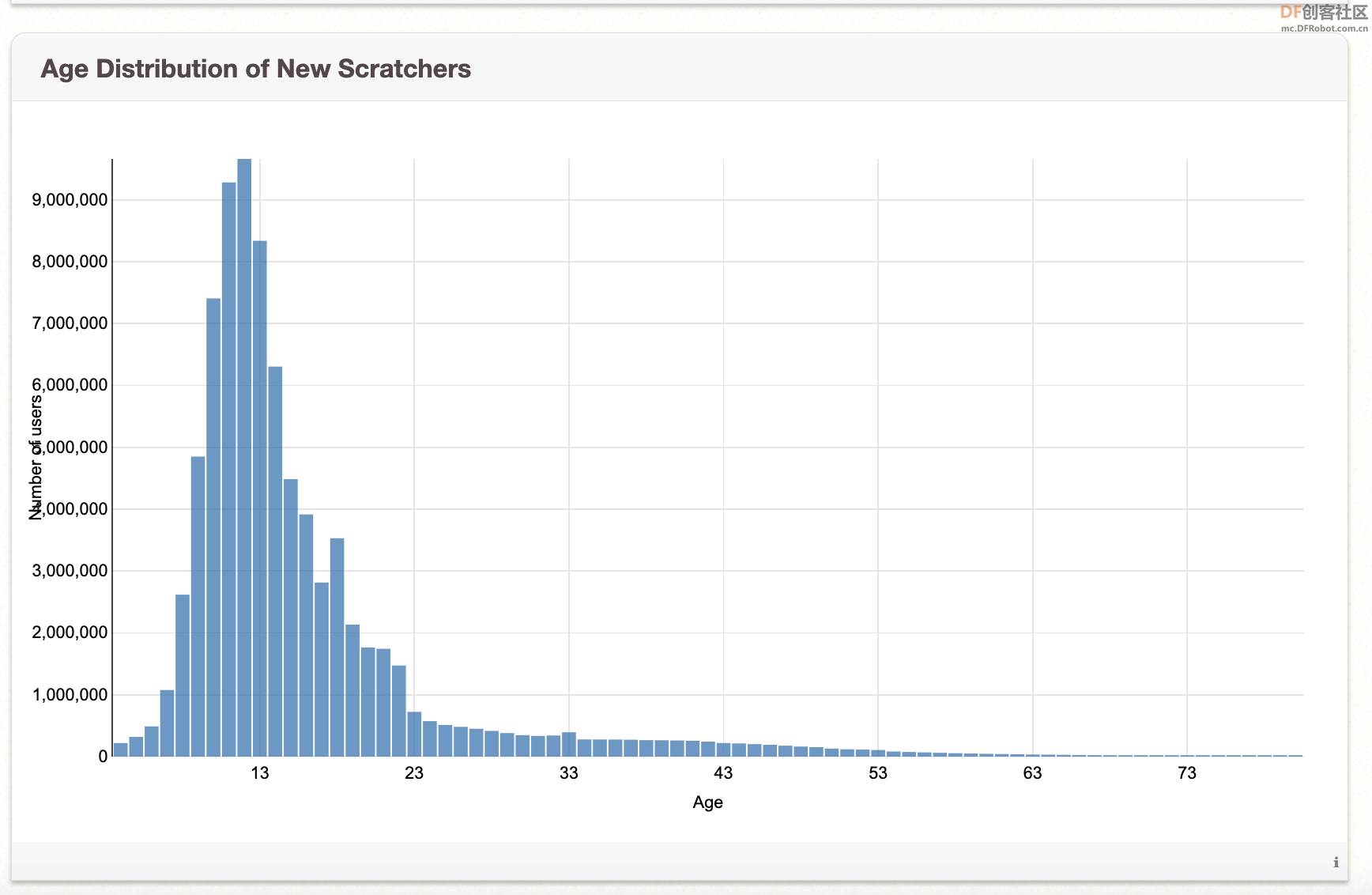Screen dimensions: 1372x895
Task: Click the x-axis label '23'
Action: coord(414,773)
